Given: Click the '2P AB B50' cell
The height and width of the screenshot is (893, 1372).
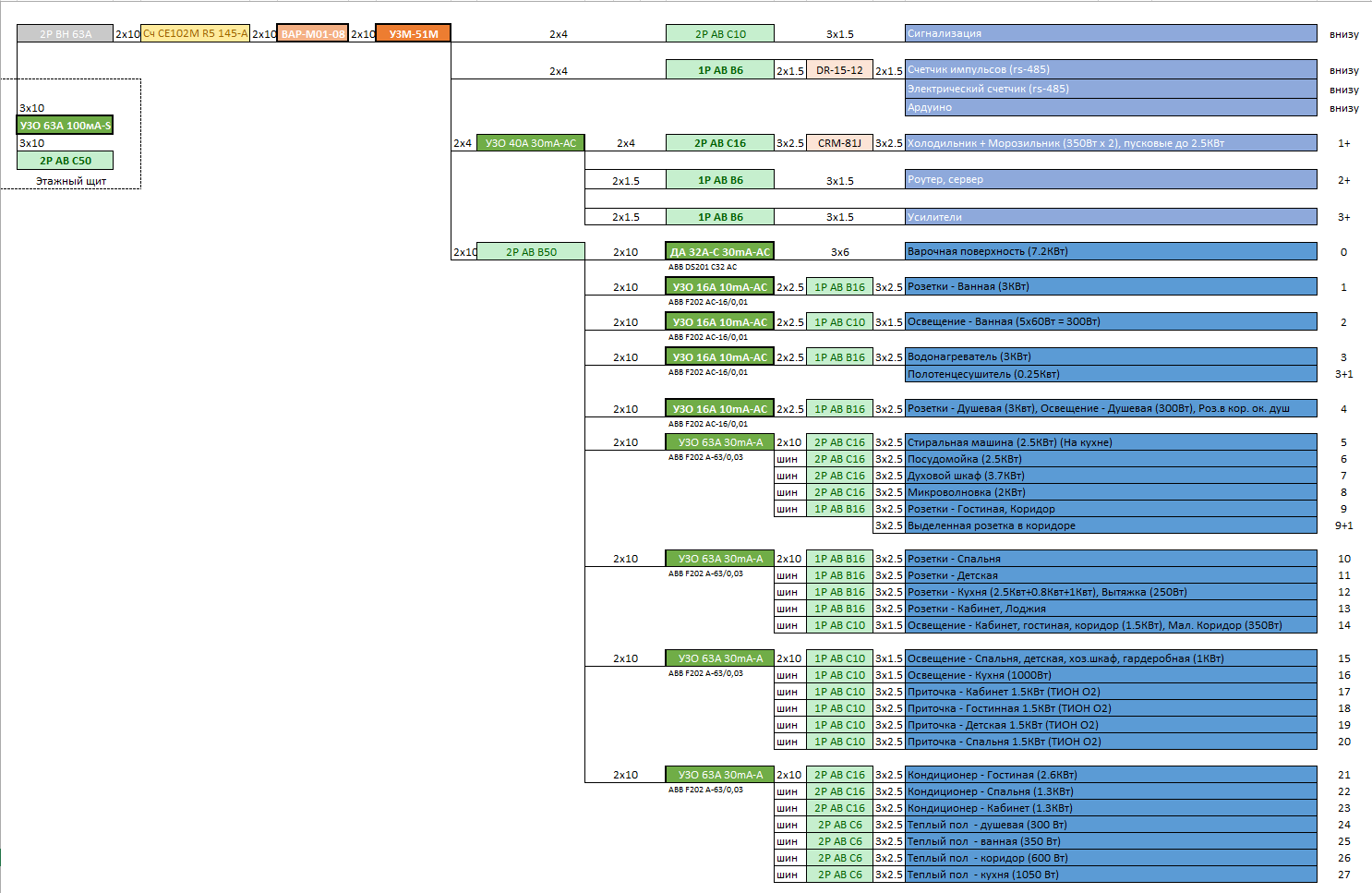Looking at the screenshot, I should 531,251.
